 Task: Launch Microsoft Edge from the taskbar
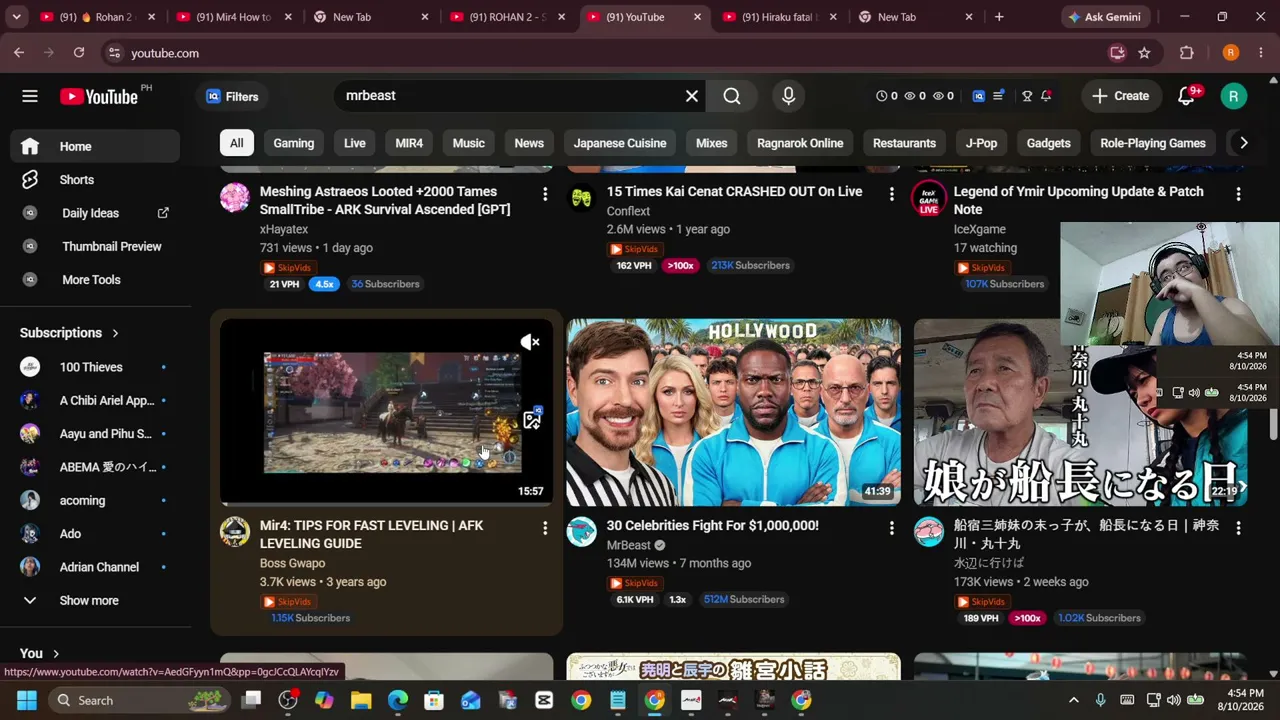click(398, 700)
